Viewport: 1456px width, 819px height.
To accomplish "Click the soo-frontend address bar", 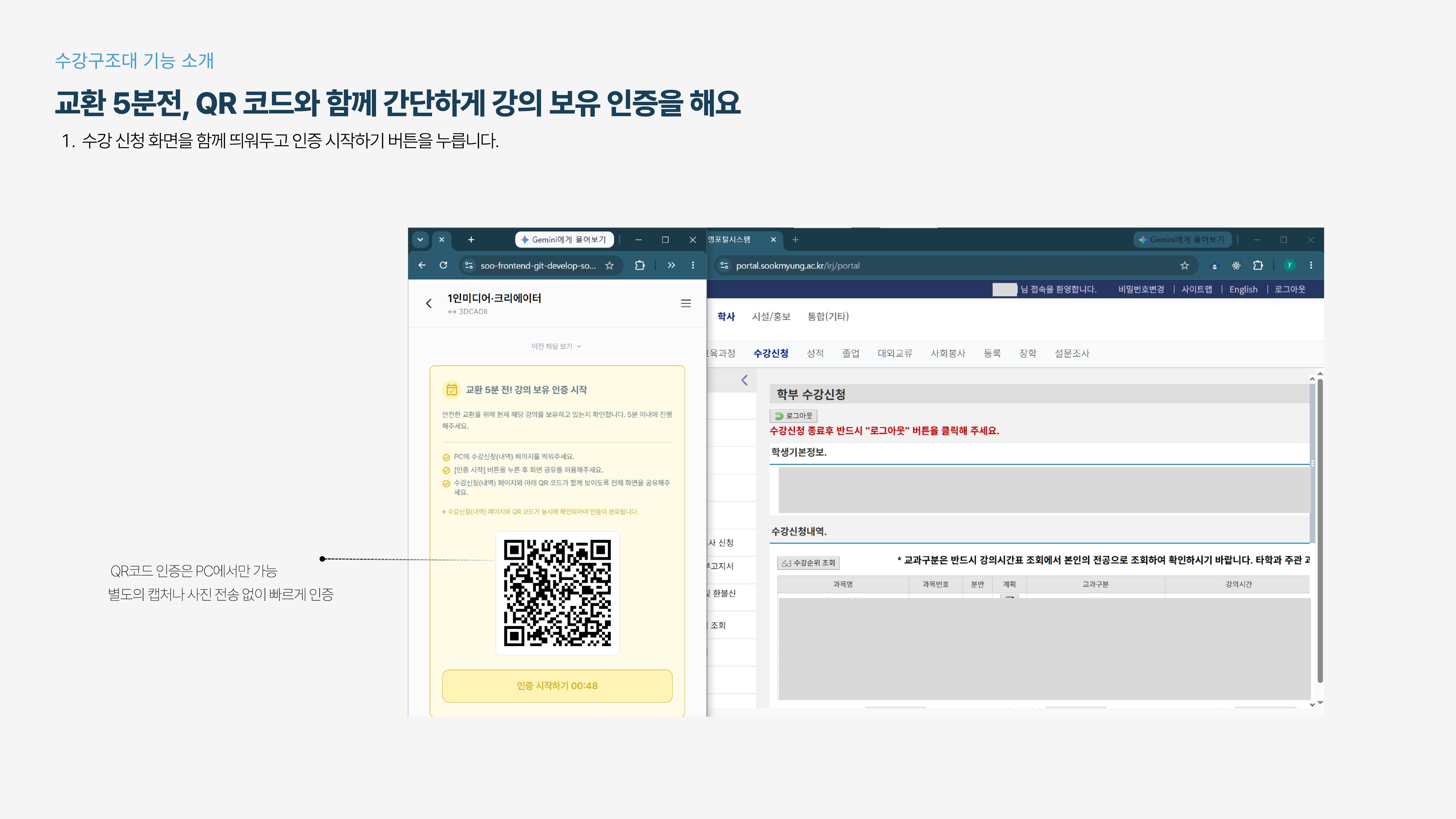I will coord(538,265).
